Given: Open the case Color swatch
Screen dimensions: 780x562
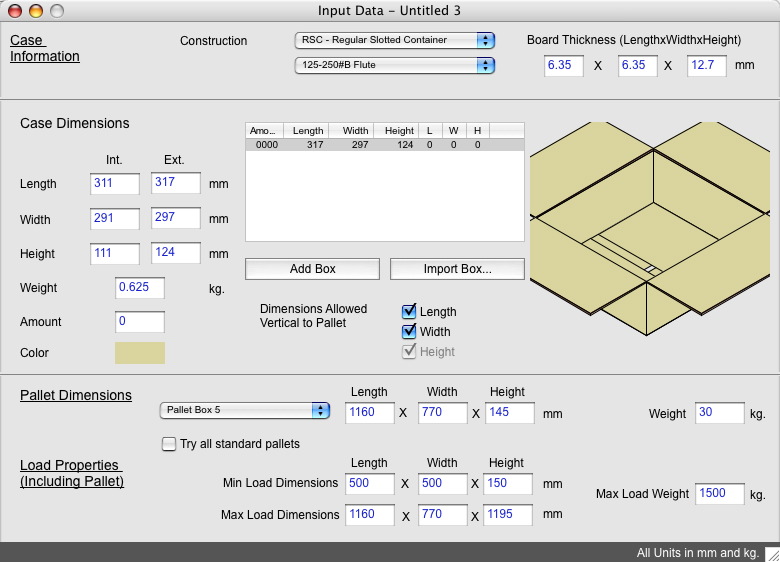Looking at the screenshot, I should (140, 353).
